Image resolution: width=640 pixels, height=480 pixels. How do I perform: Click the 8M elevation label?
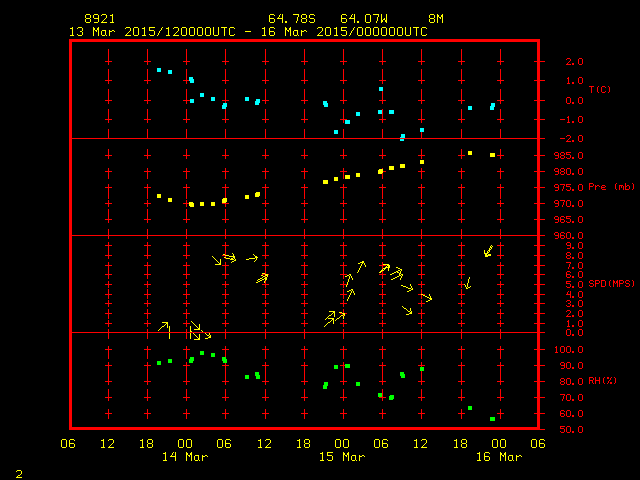coord(436,19)
